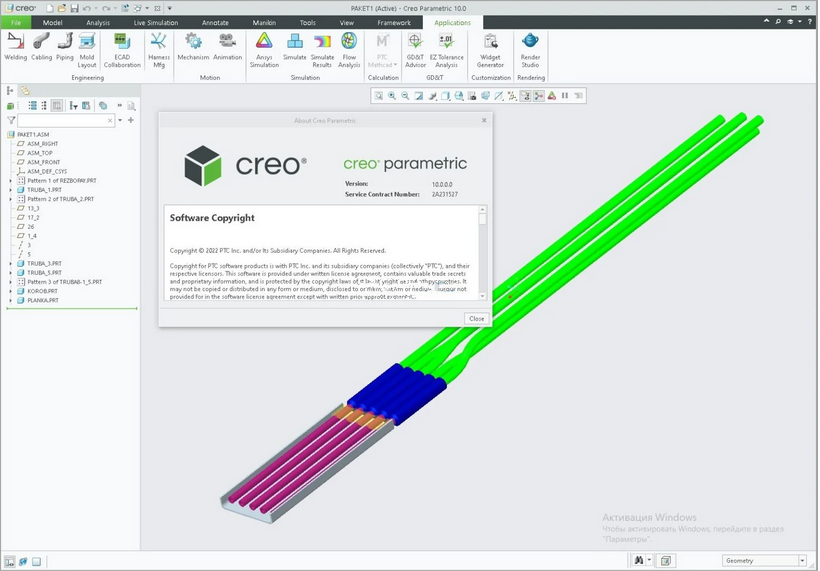Select PAKET1.ASM root in tree

point(28,134)
